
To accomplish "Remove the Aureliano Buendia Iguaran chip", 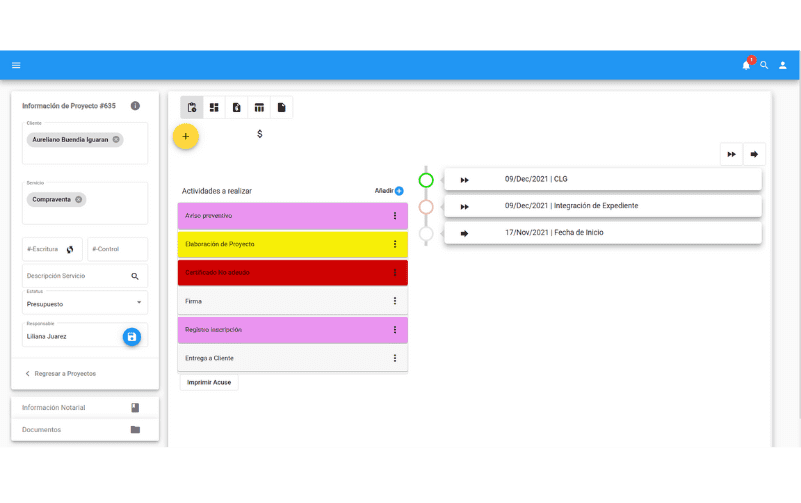I will (x=116, y=140).
